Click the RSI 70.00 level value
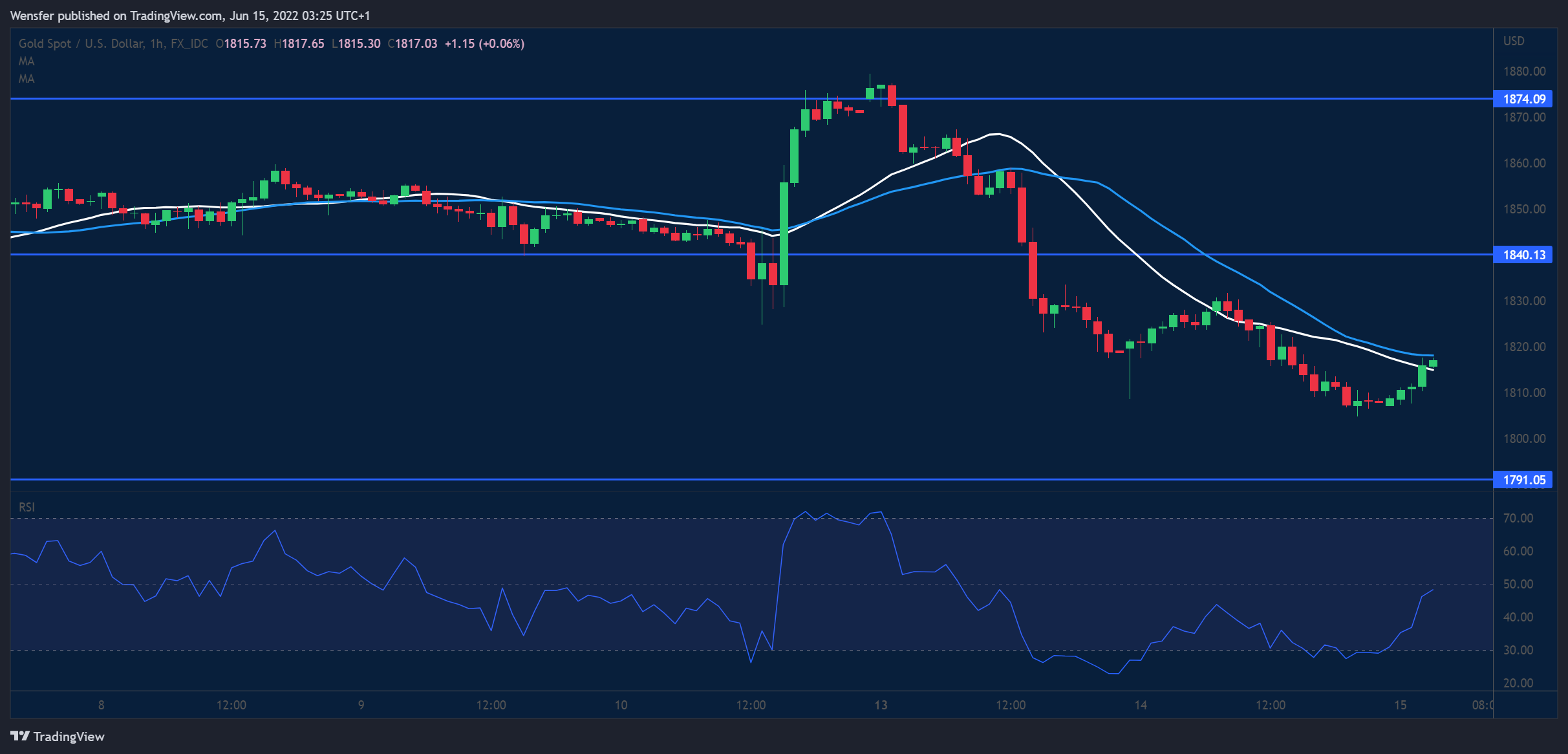This screenshot has width=1568, height=754. pyautogui.click(x=1518, y=518)
